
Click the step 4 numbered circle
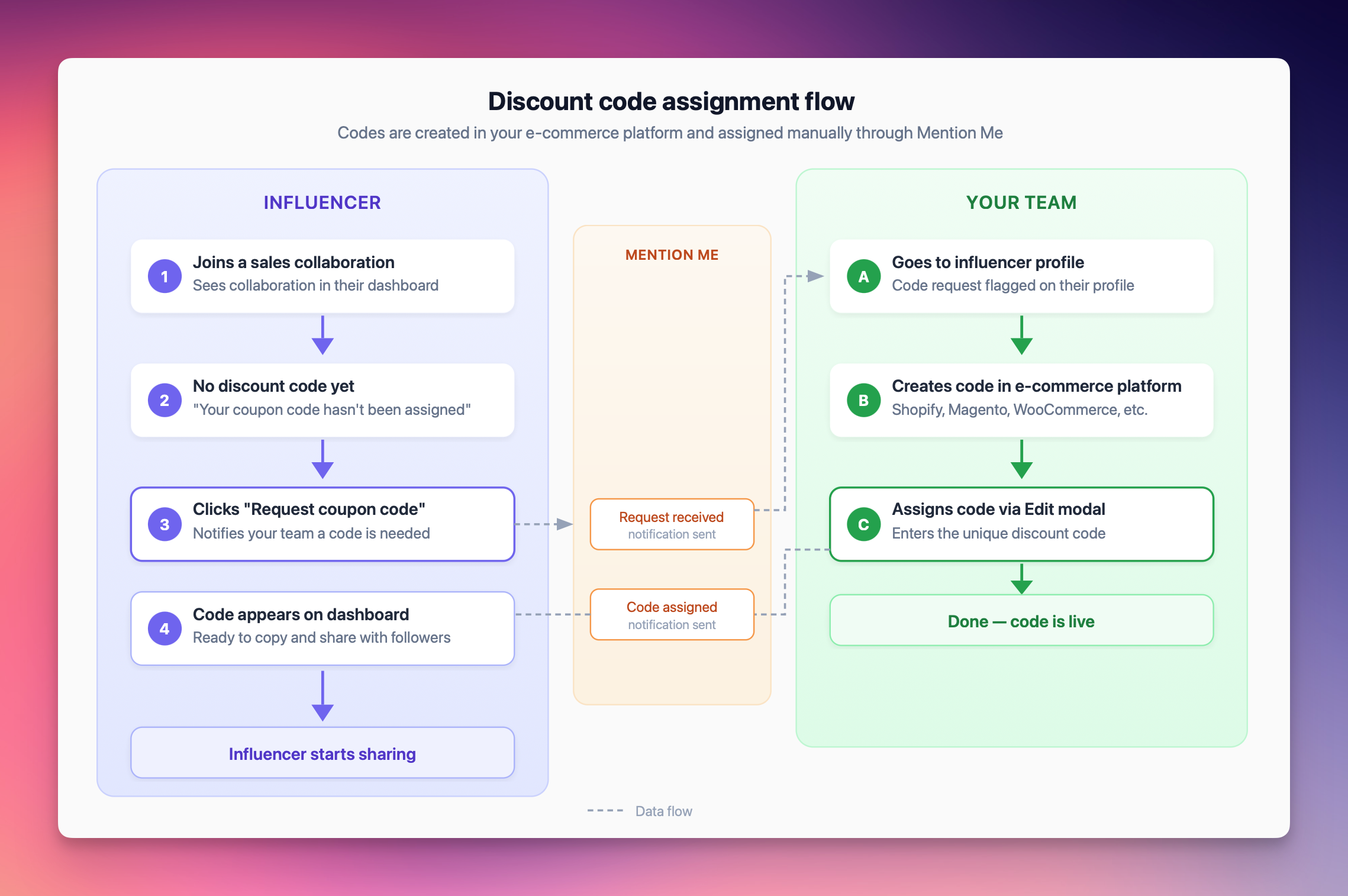[x=165, y=629]
